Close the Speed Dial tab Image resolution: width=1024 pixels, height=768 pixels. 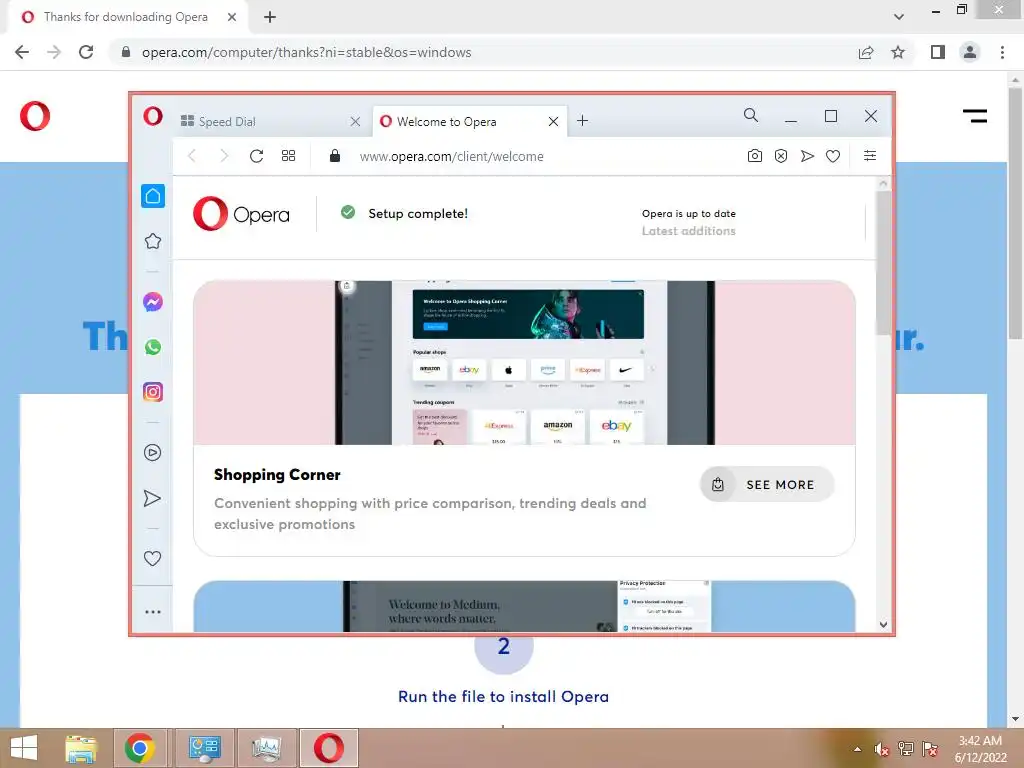[355, 121]
